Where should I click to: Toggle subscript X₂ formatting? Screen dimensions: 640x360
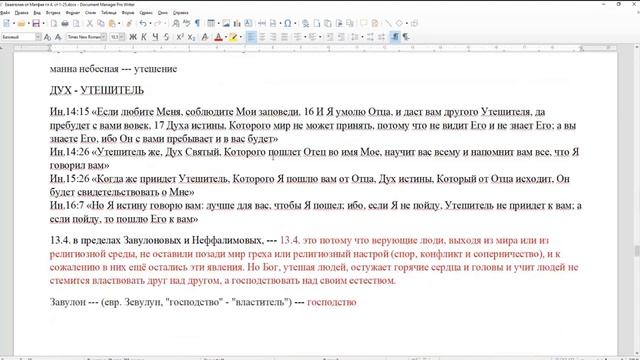(x=191, y=37)
